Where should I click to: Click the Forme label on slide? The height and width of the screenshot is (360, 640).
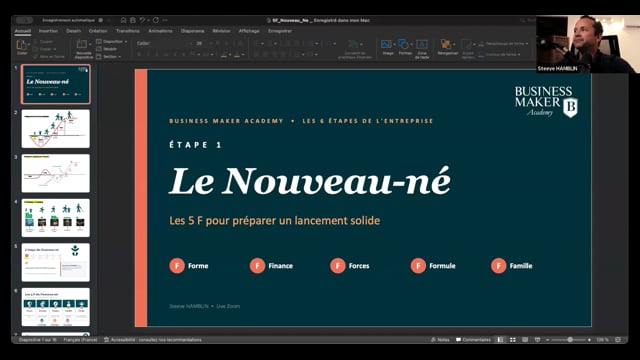198,266
